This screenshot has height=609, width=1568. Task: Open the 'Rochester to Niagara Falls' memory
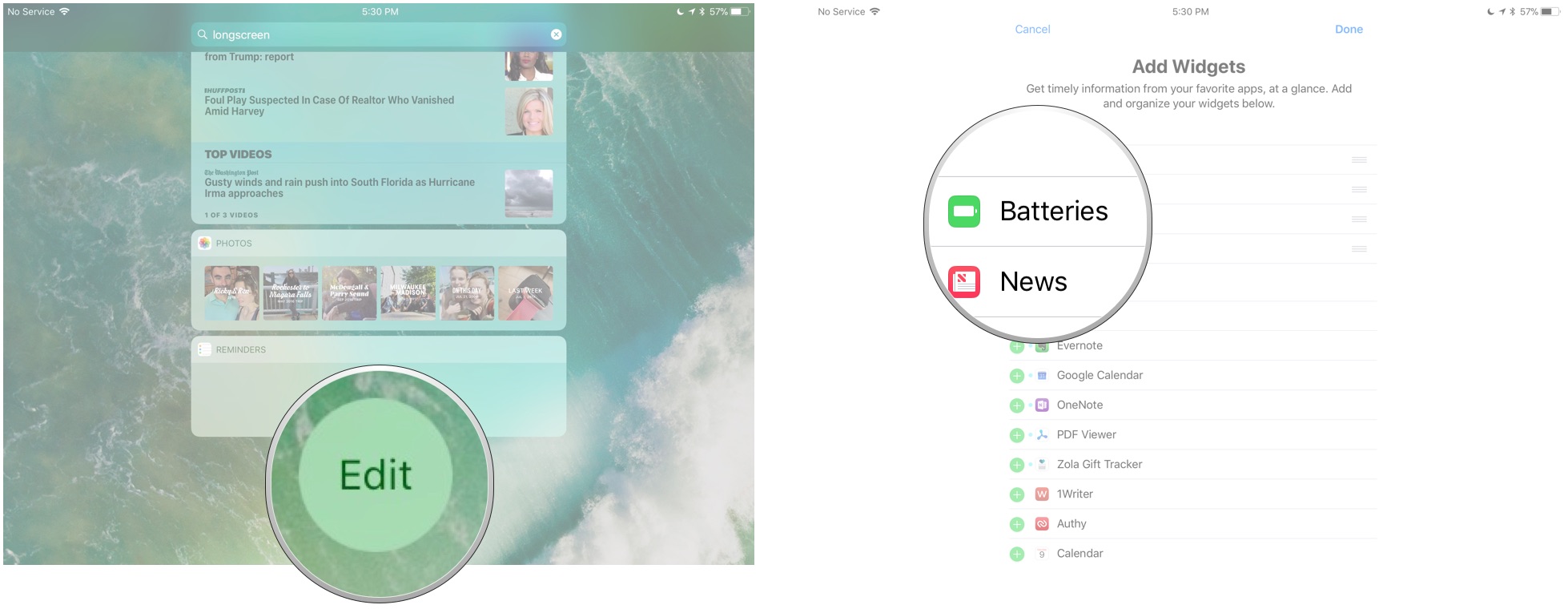tap(291, 293)
